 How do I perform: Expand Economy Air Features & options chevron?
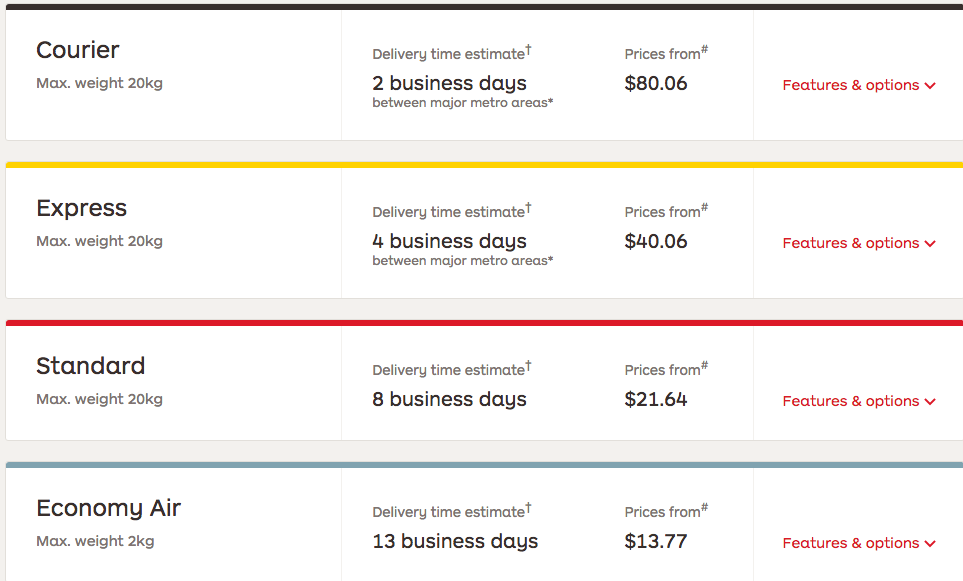click(x=930, y=544)
